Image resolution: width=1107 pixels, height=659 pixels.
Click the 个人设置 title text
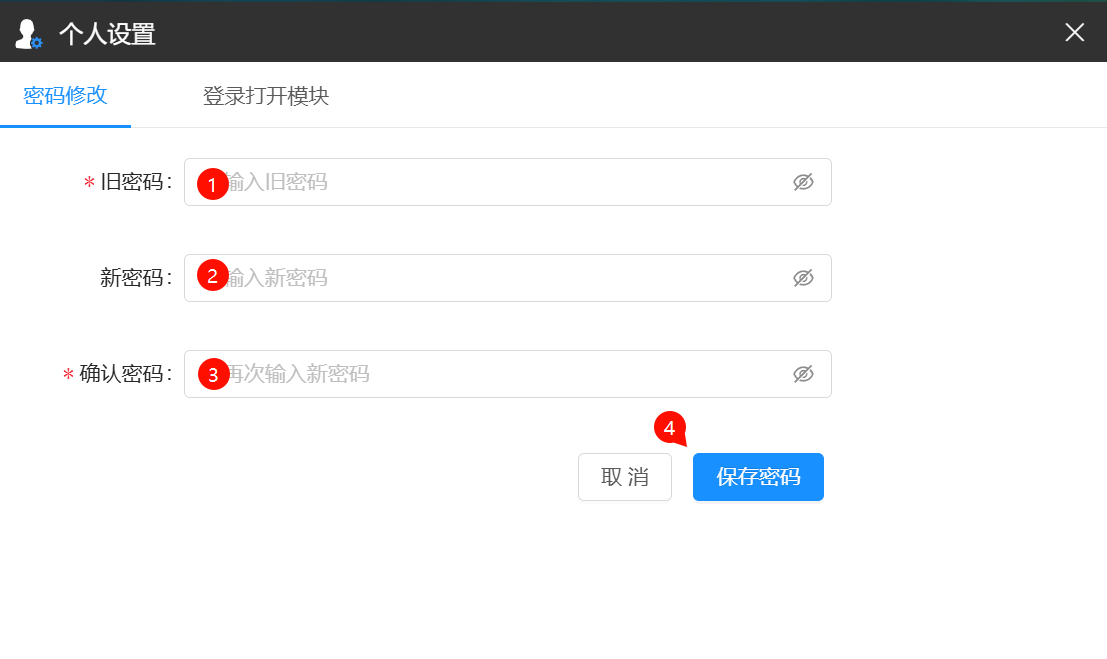(107, 34)
